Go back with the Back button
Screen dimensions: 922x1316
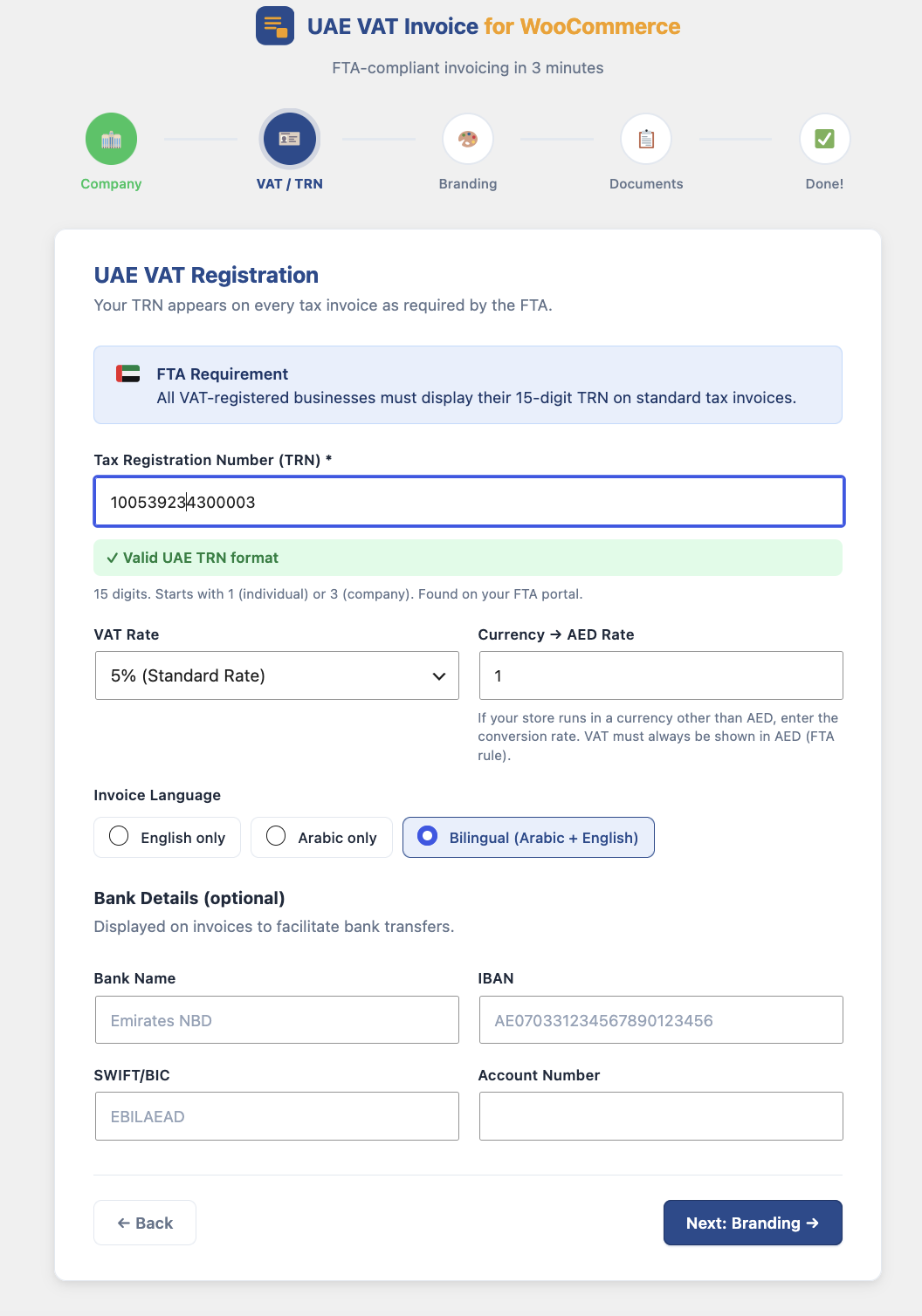145,1223
